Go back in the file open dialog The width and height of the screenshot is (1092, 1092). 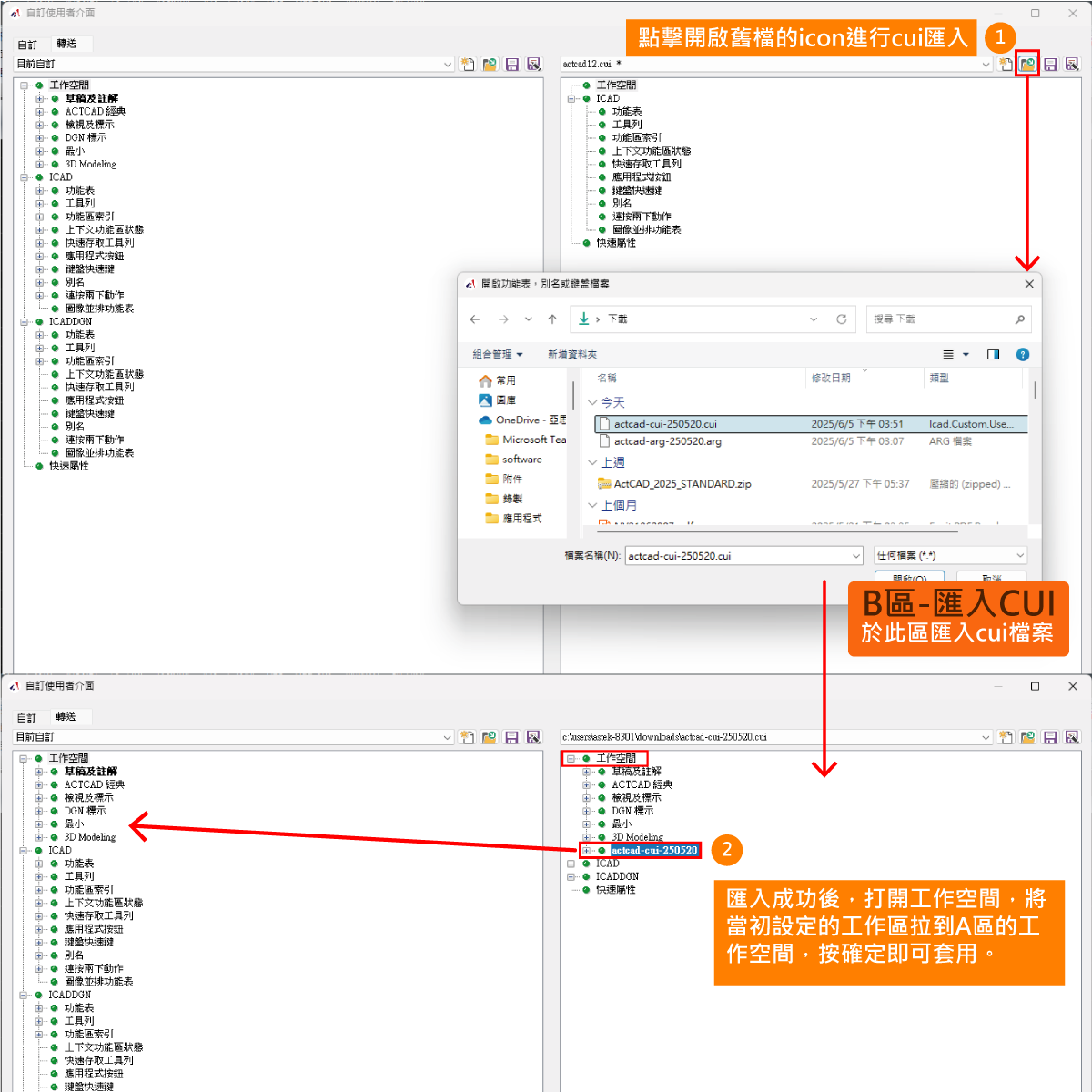point(475,319)
